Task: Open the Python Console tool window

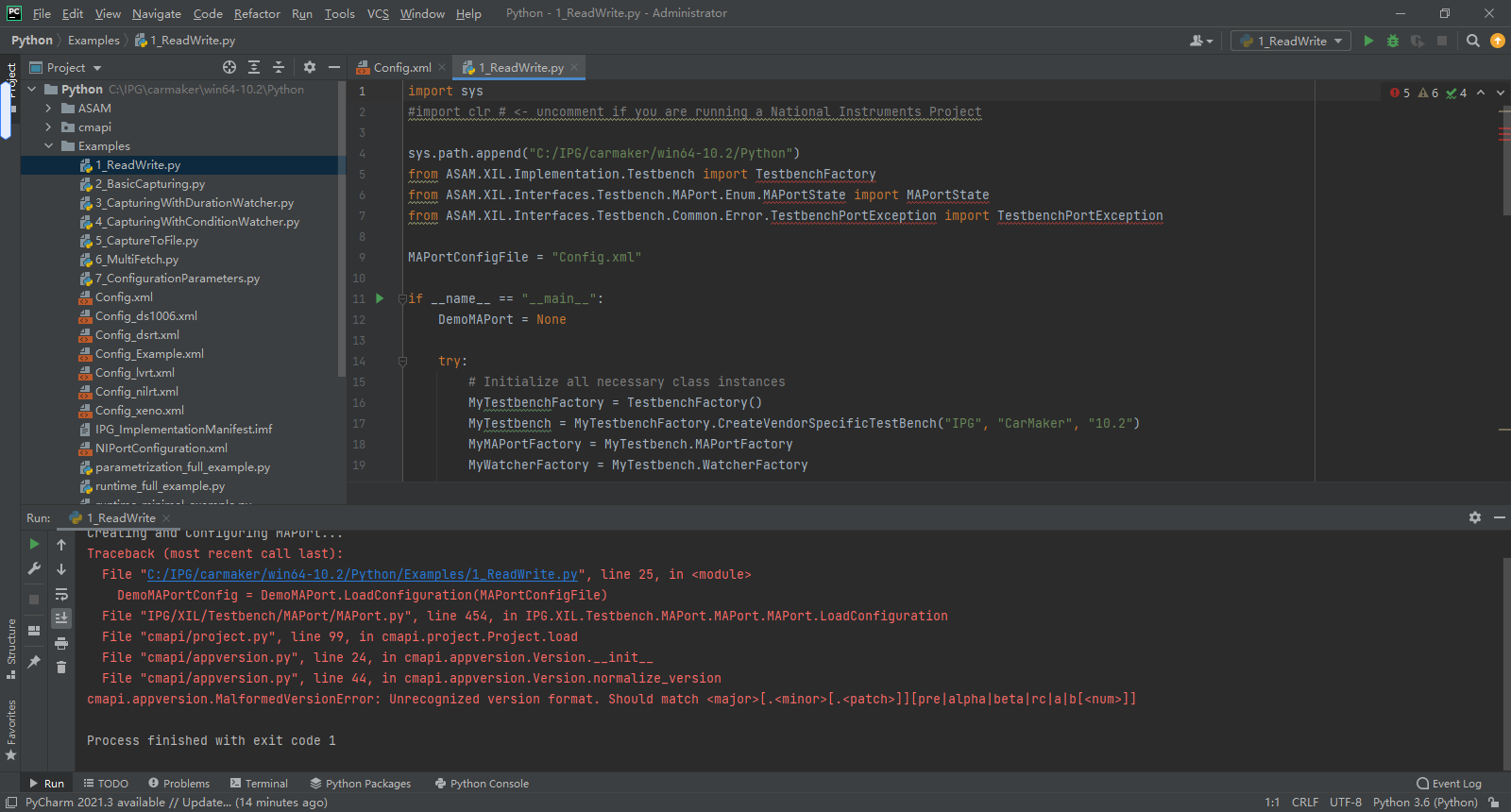Action: (482, 784)
